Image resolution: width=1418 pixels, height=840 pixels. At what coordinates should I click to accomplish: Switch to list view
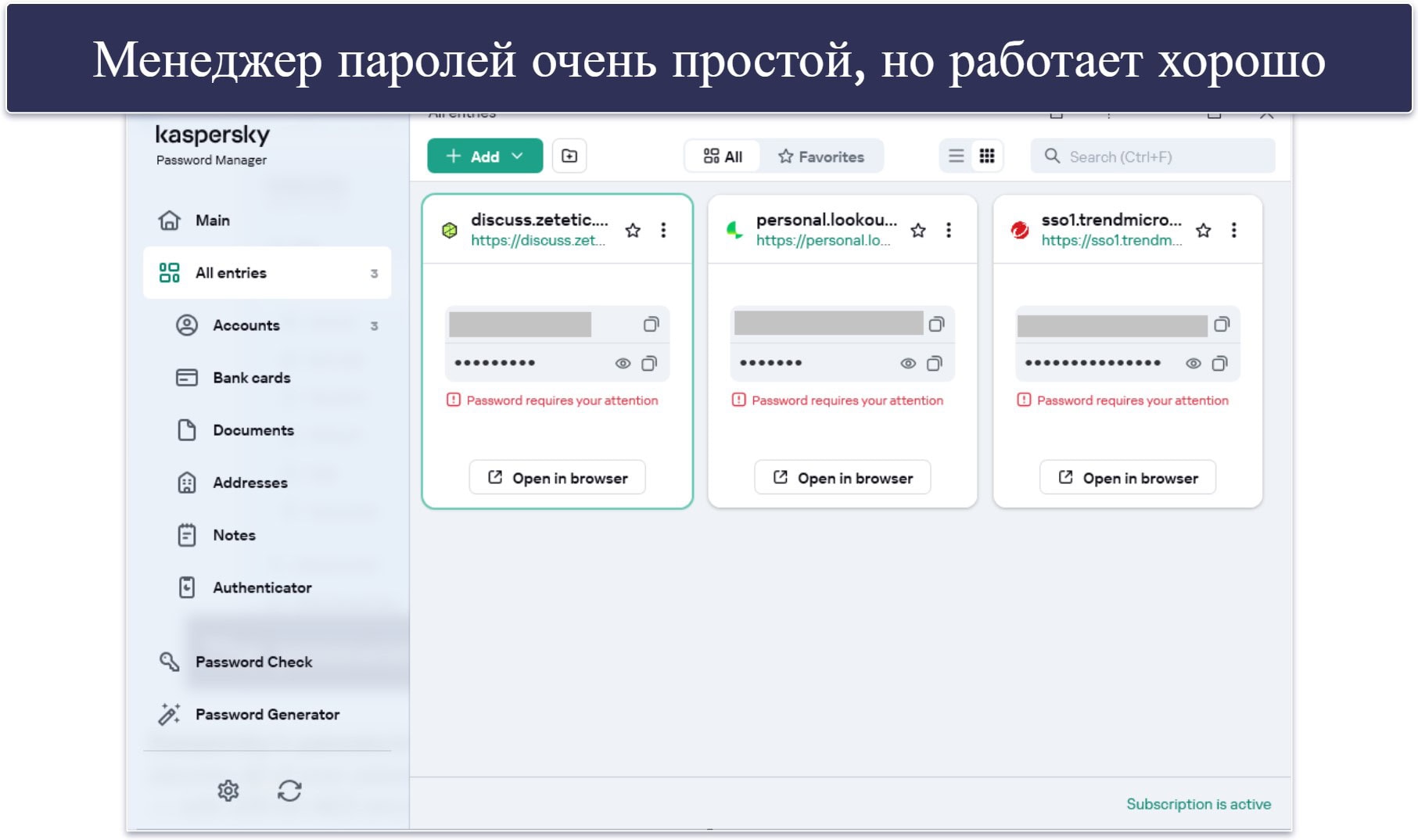(x=956, y=156)
